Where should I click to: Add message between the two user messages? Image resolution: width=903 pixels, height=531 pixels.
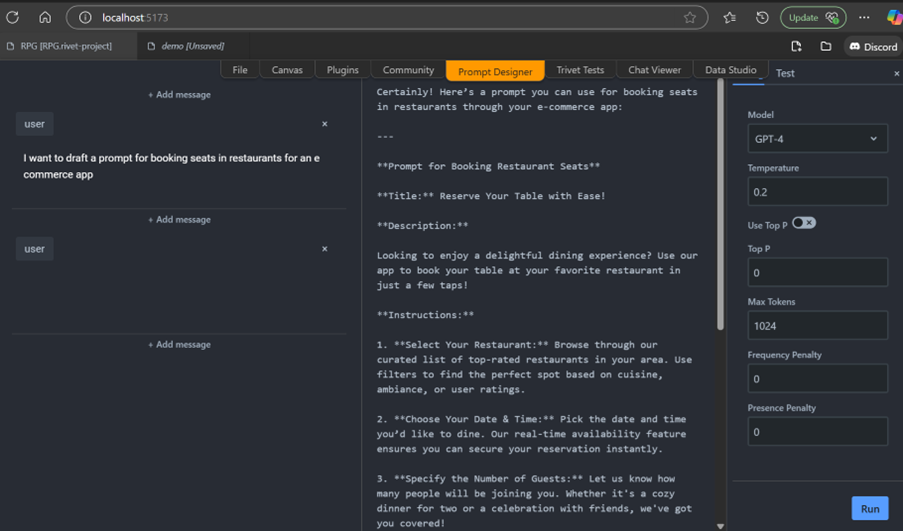coord(179,219)
